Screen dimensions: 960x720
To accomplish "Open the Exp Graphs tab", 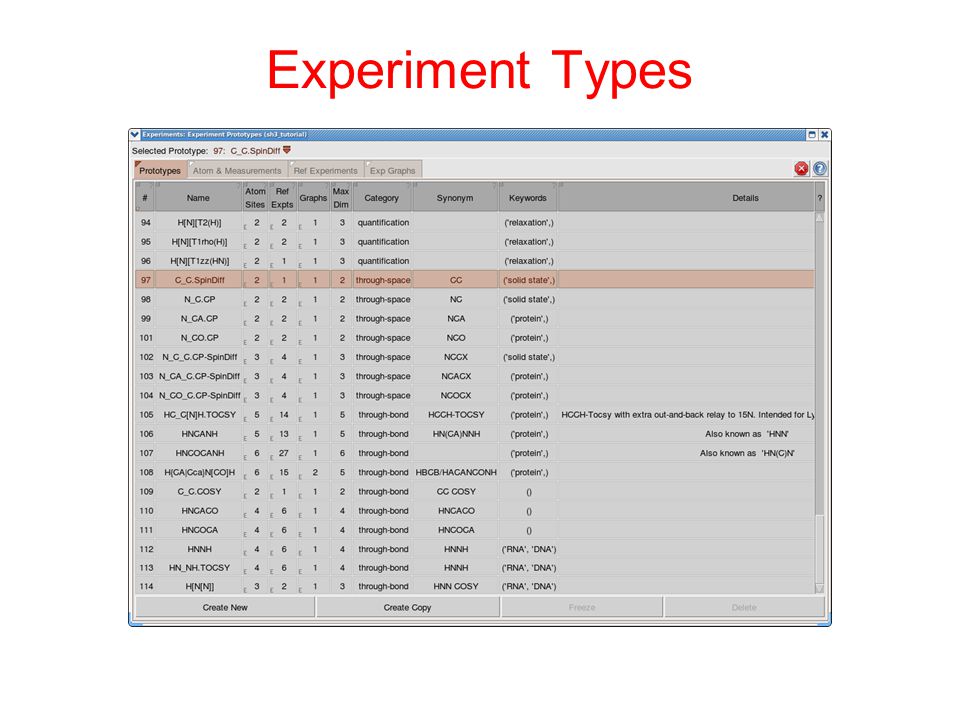I will (392, 171).
